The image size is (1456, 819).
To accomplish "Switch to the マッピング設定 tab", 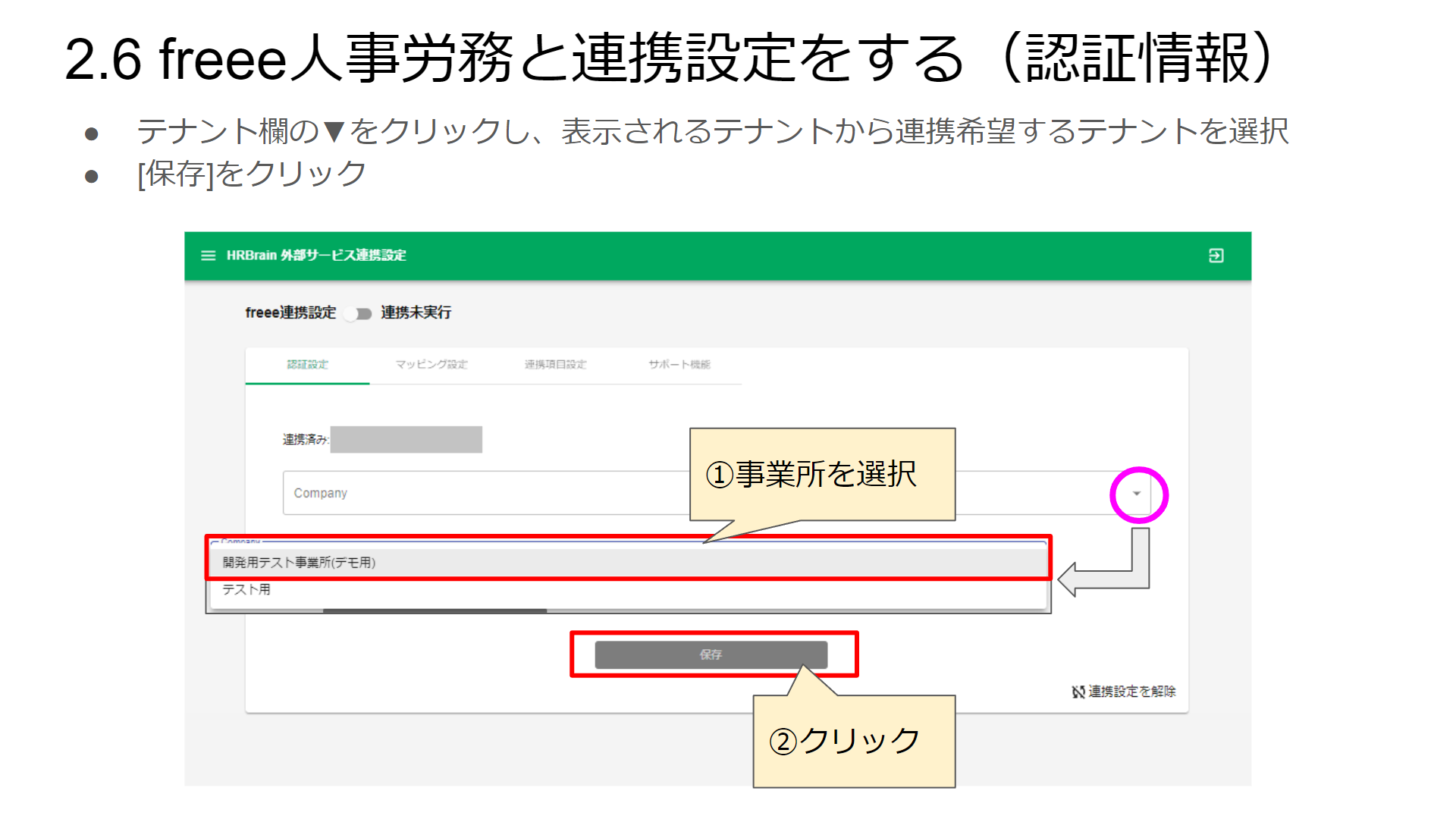I will 431,365.
